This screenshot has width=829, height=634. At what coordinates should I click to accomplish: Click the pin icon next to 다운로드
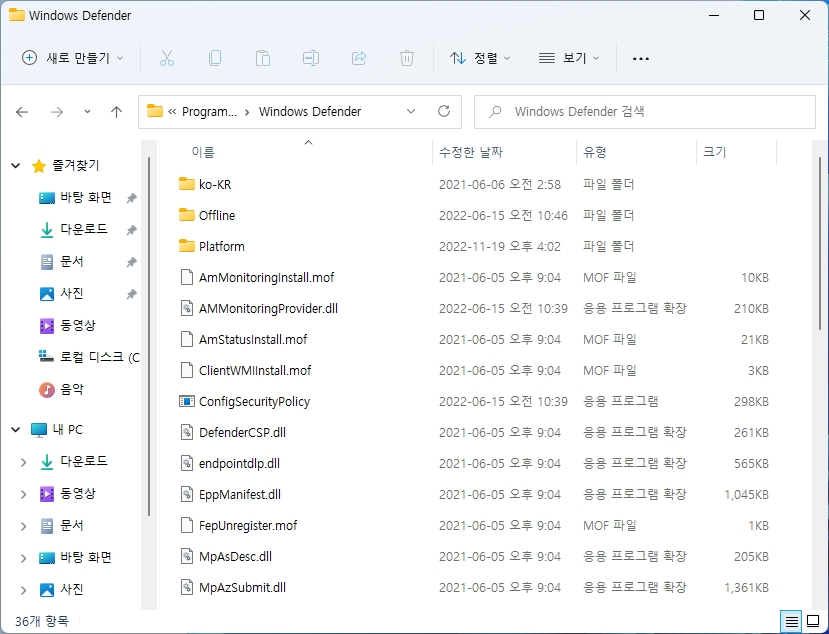(132, 230)
